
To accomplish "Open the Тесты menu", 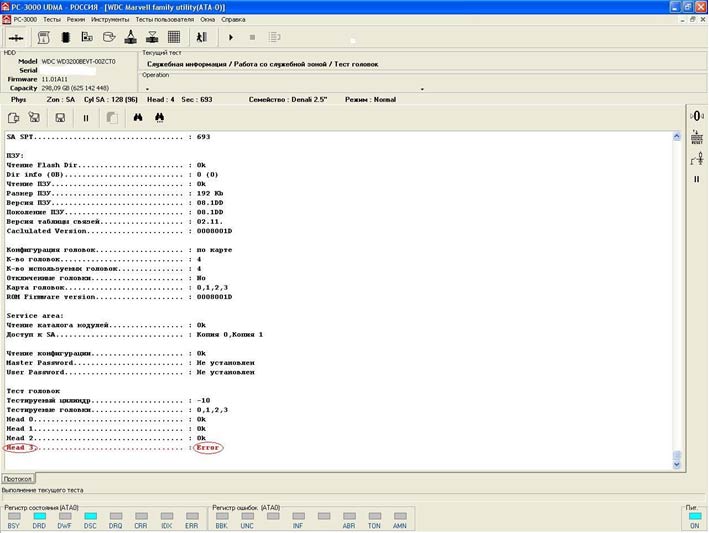I will click(52, 20).
